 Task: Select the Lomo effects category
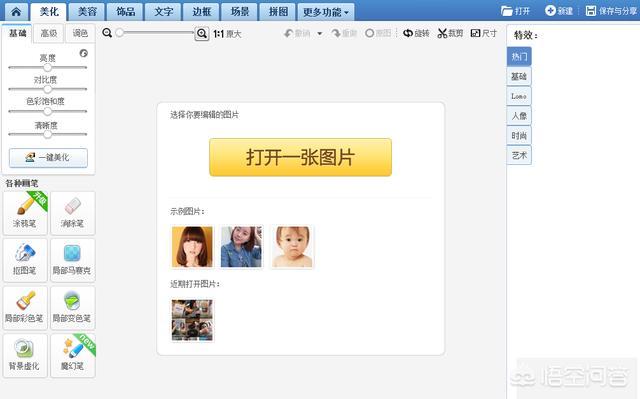519,96
